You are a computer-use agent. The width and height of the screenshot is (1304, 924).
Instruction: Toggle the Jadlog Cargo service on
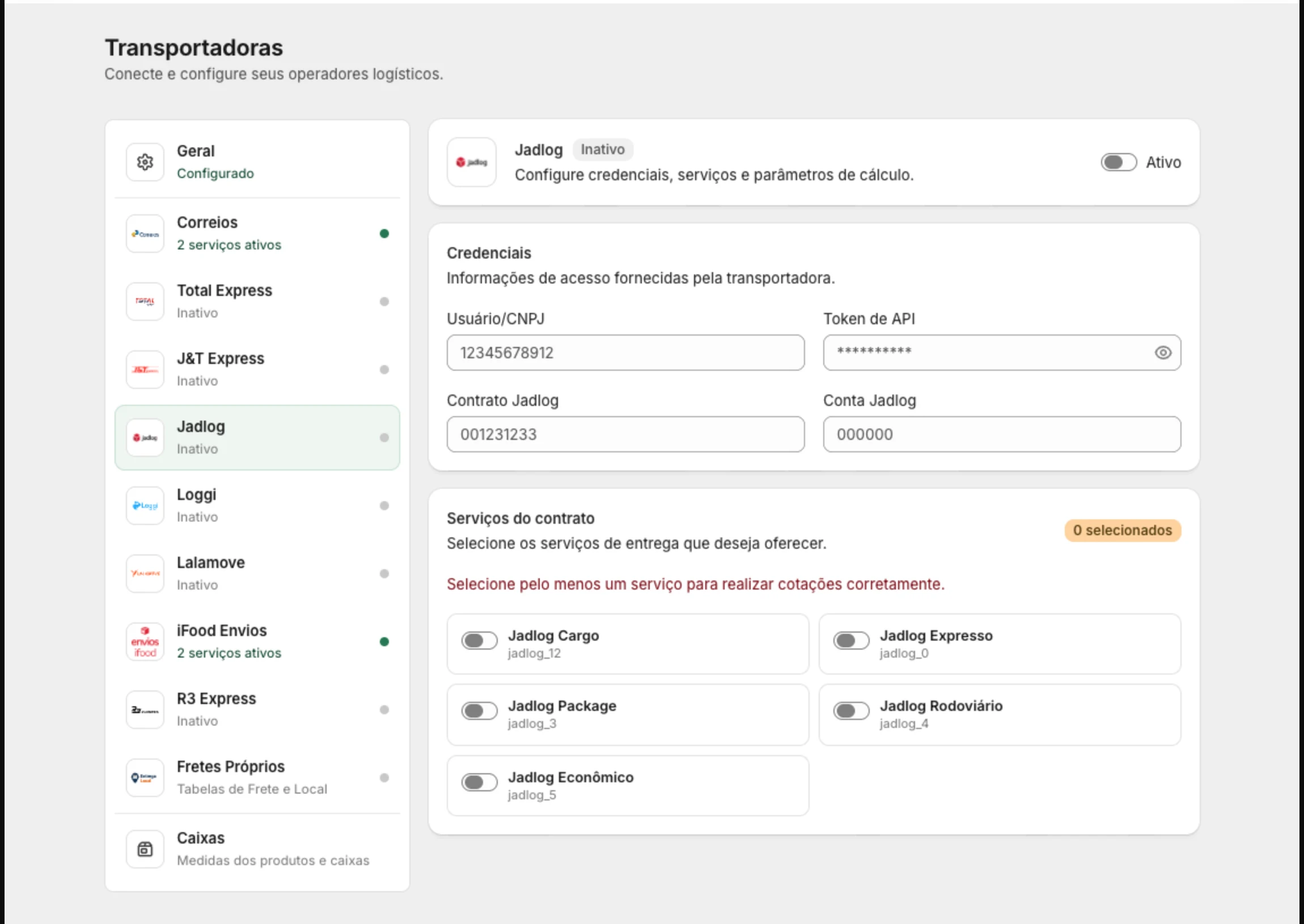coord(479,641)
